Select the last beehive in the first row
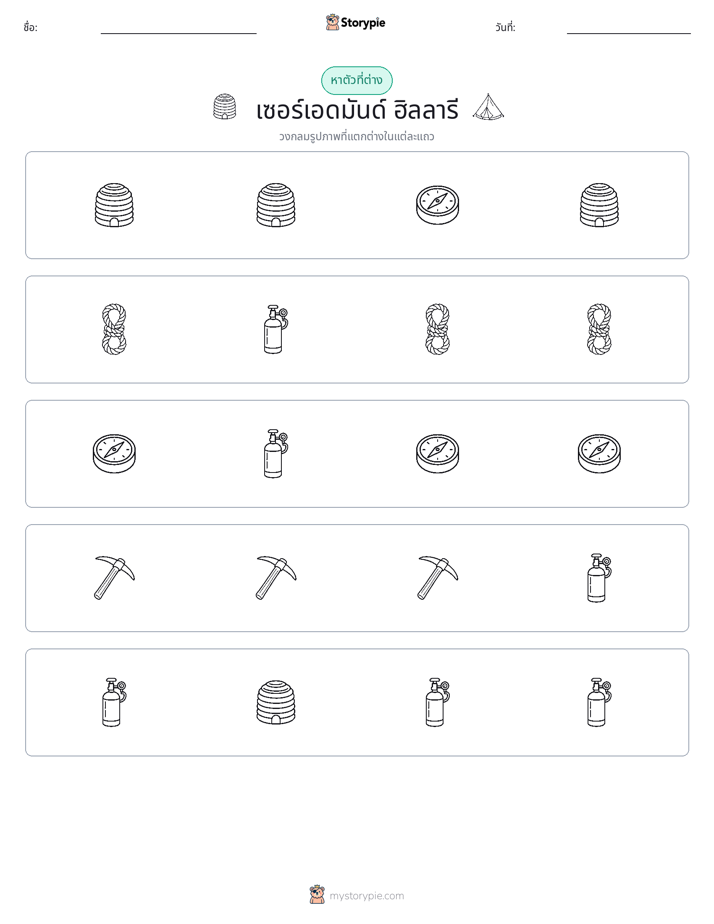714x924 pixels. click(x=599, y=205)
